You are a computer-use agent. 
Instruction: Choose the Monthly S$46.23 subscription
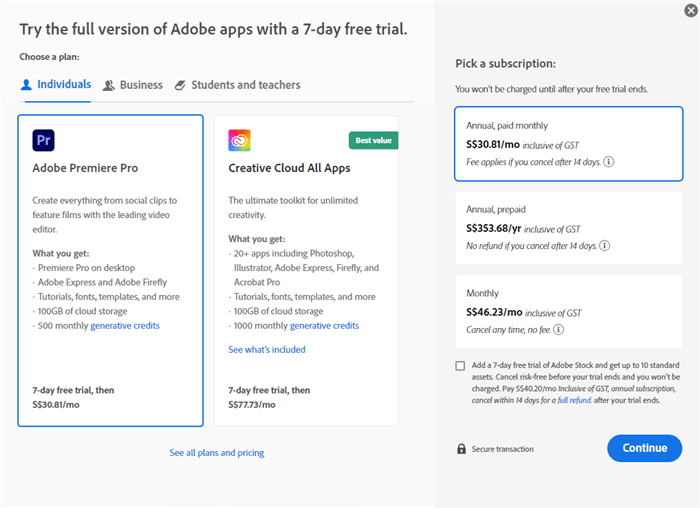pyautogui.click(x=568, y=311)
